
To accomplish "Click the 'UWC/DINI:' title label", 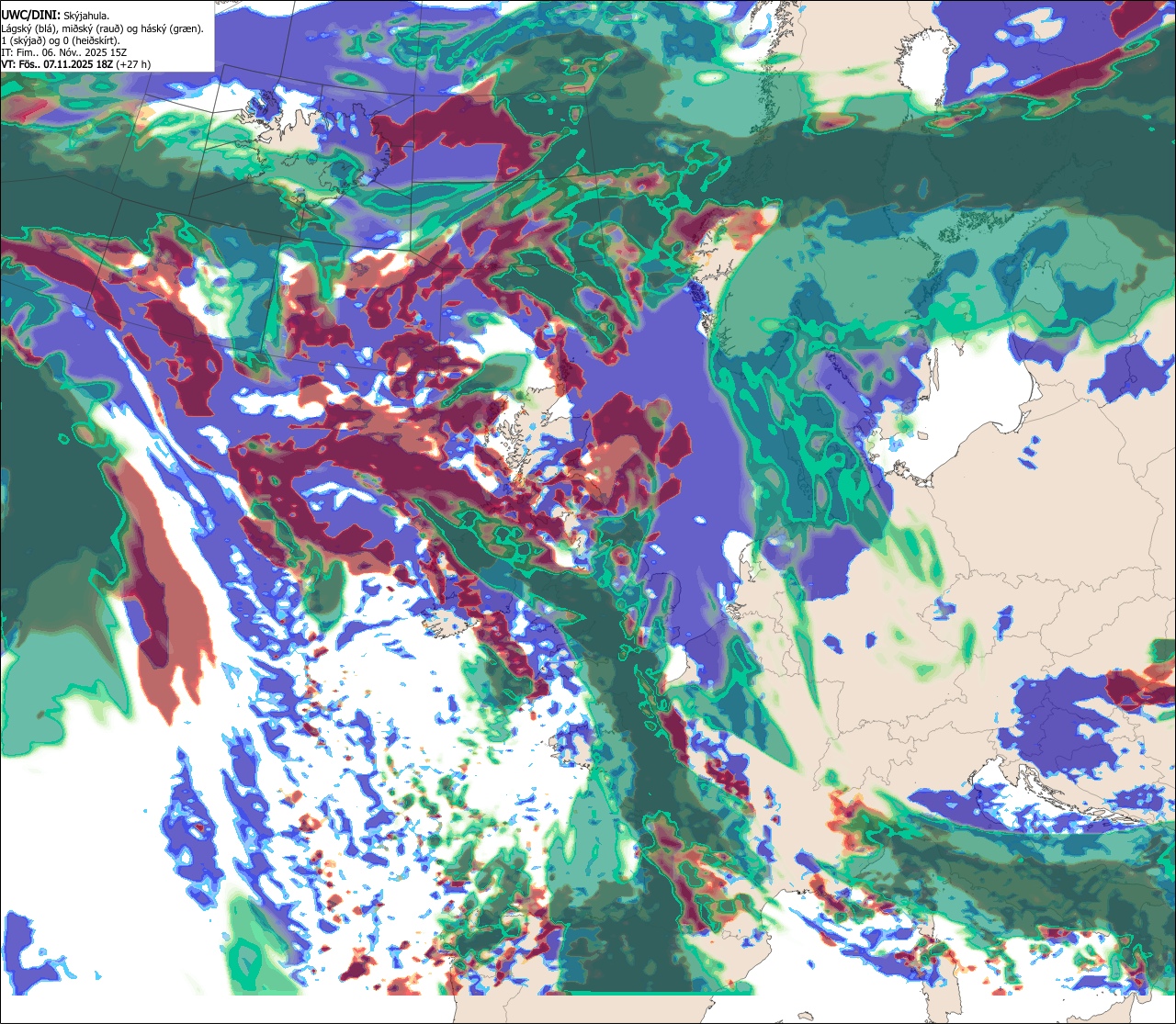I will (x=31, y=16).
